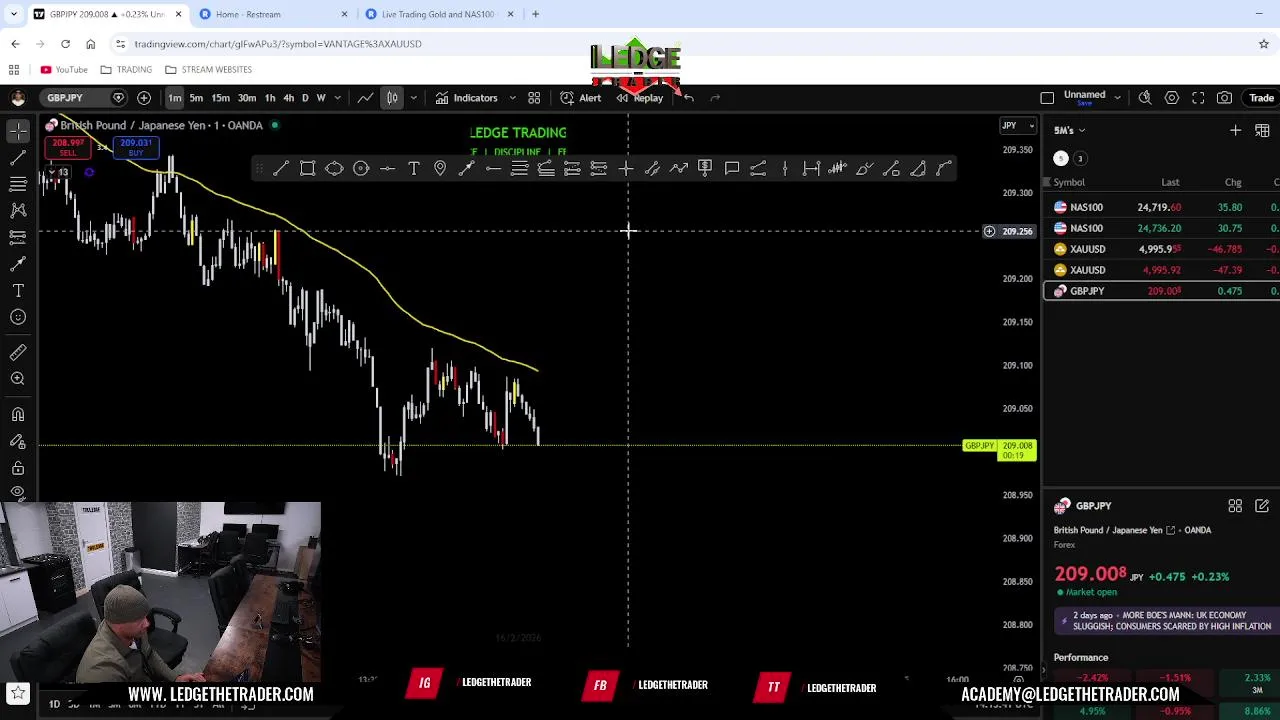
Task: Open the compare or add symbol plus button
Action: 144,98
